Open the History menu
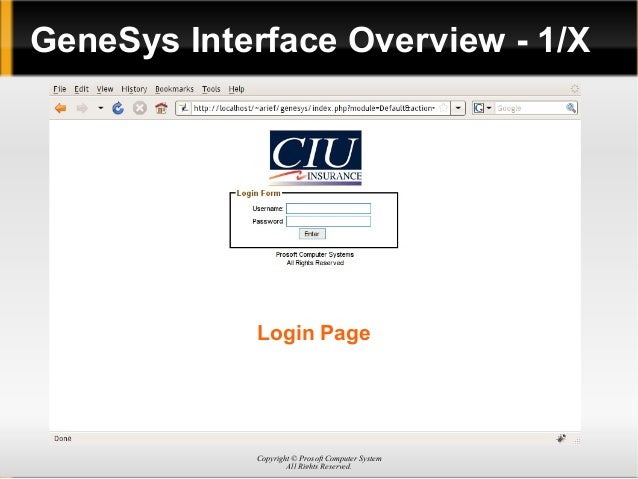The width and height of the screenshot is (638, 479). 134,89
